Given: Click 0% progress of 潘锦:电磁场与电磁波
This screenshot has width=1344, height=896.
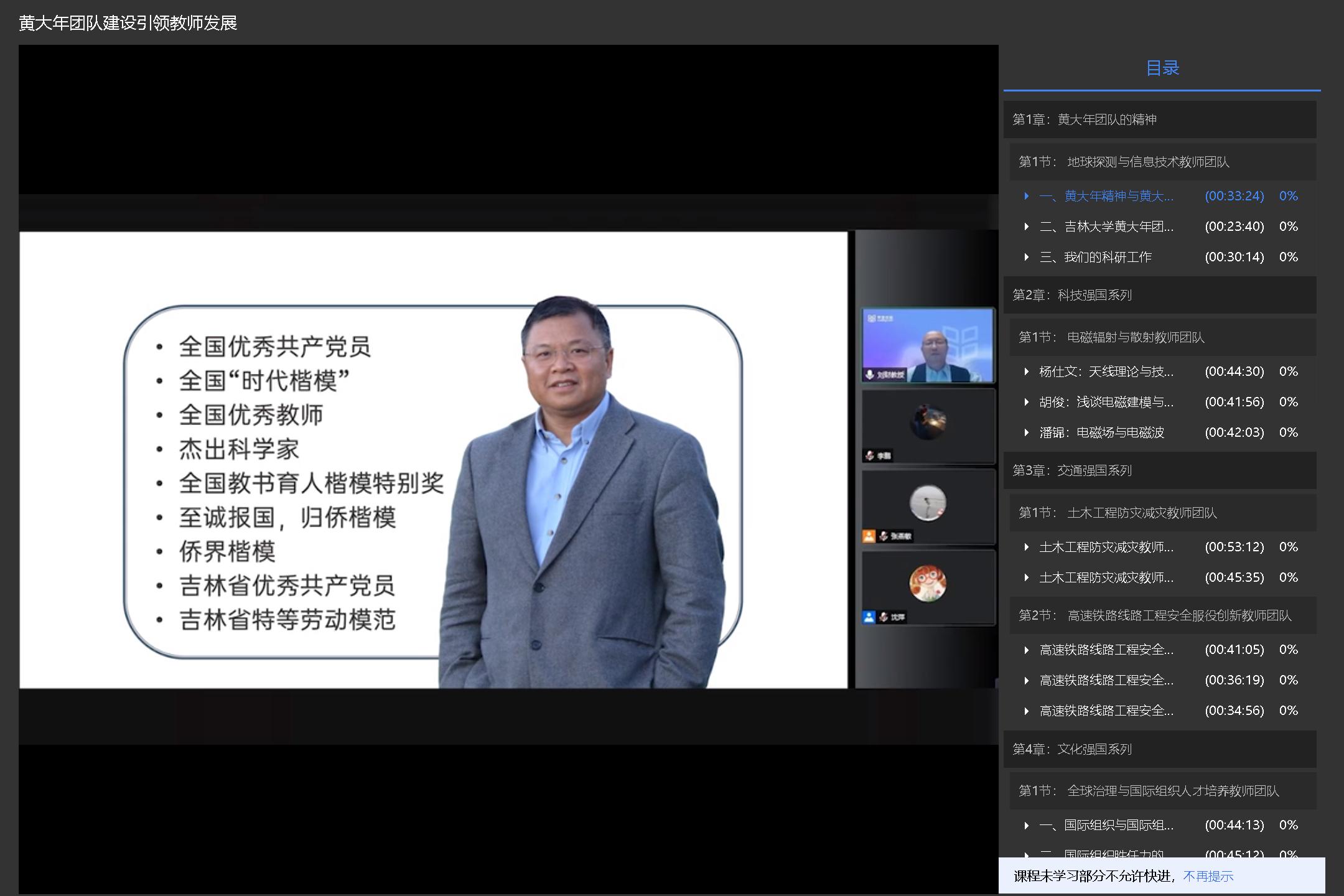Looking at the screenshot, I should click(x=1289, y=432).
